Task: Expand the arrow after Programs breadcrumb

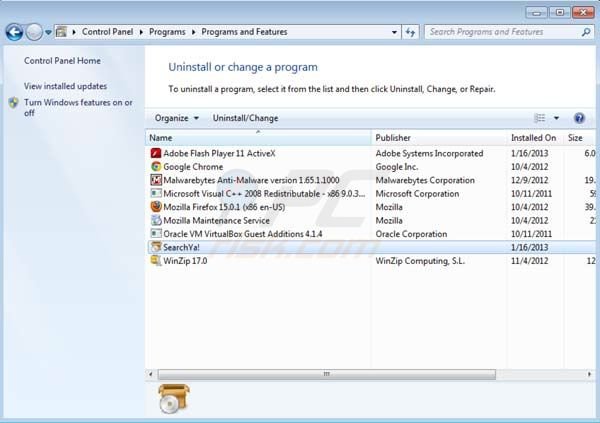Action: click(x=194, y=32)
